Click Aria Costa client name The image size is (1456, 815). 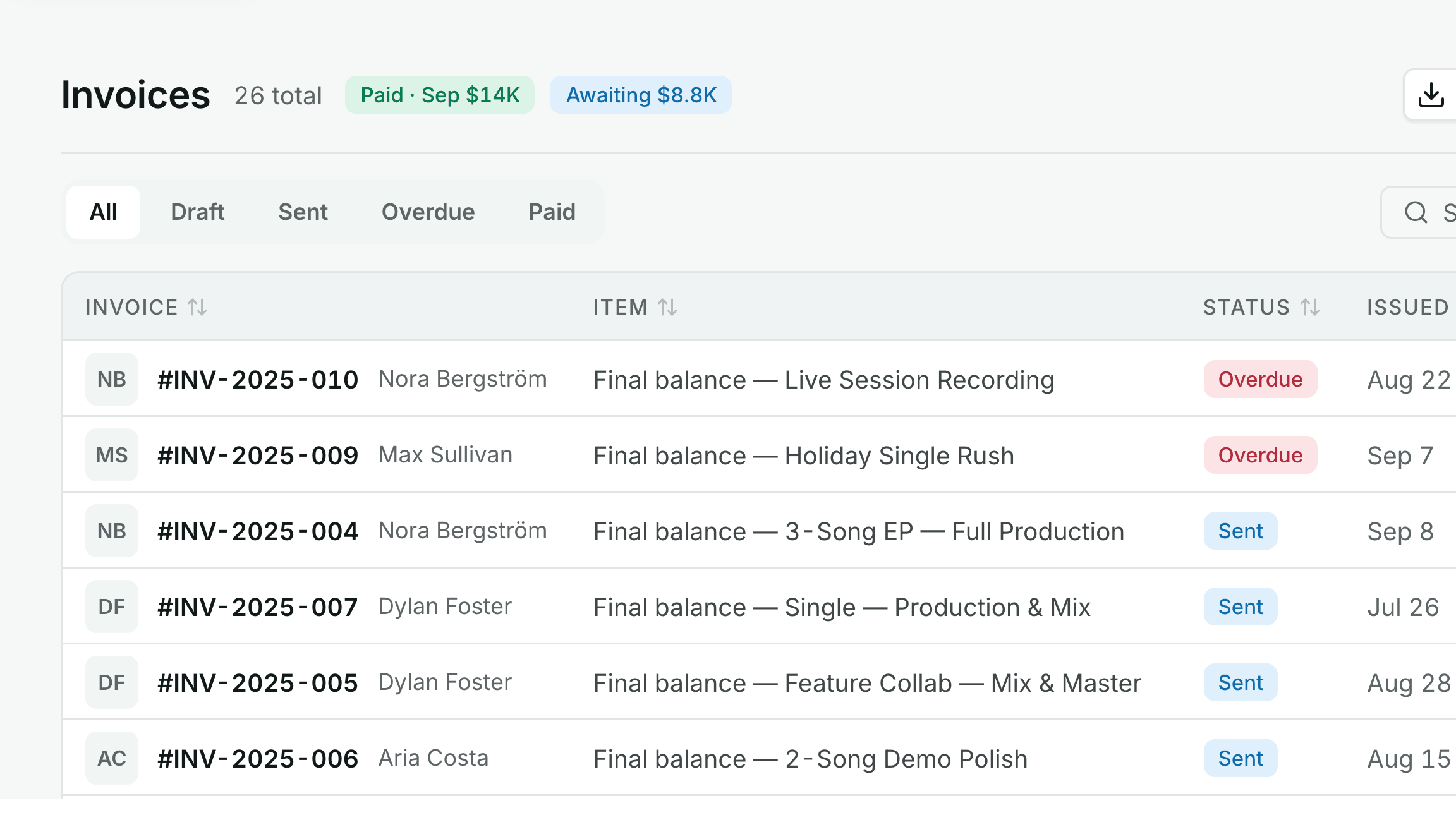click(x=434, y=758)
